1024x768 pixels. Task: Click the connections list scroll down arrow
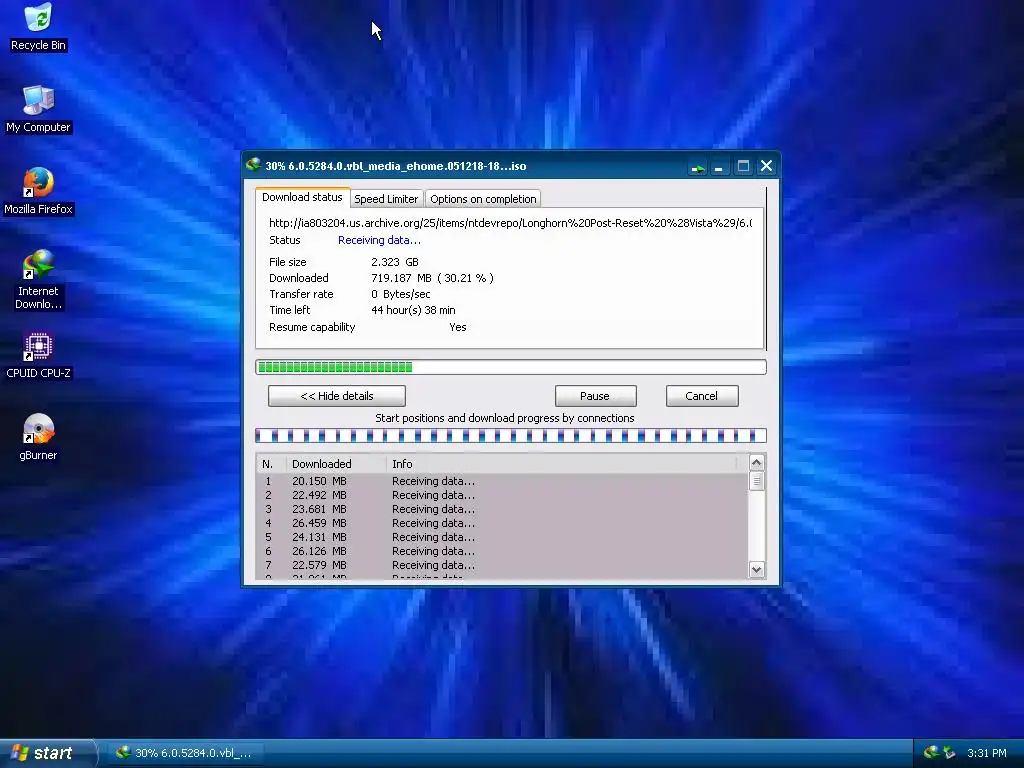pos(756,569)
